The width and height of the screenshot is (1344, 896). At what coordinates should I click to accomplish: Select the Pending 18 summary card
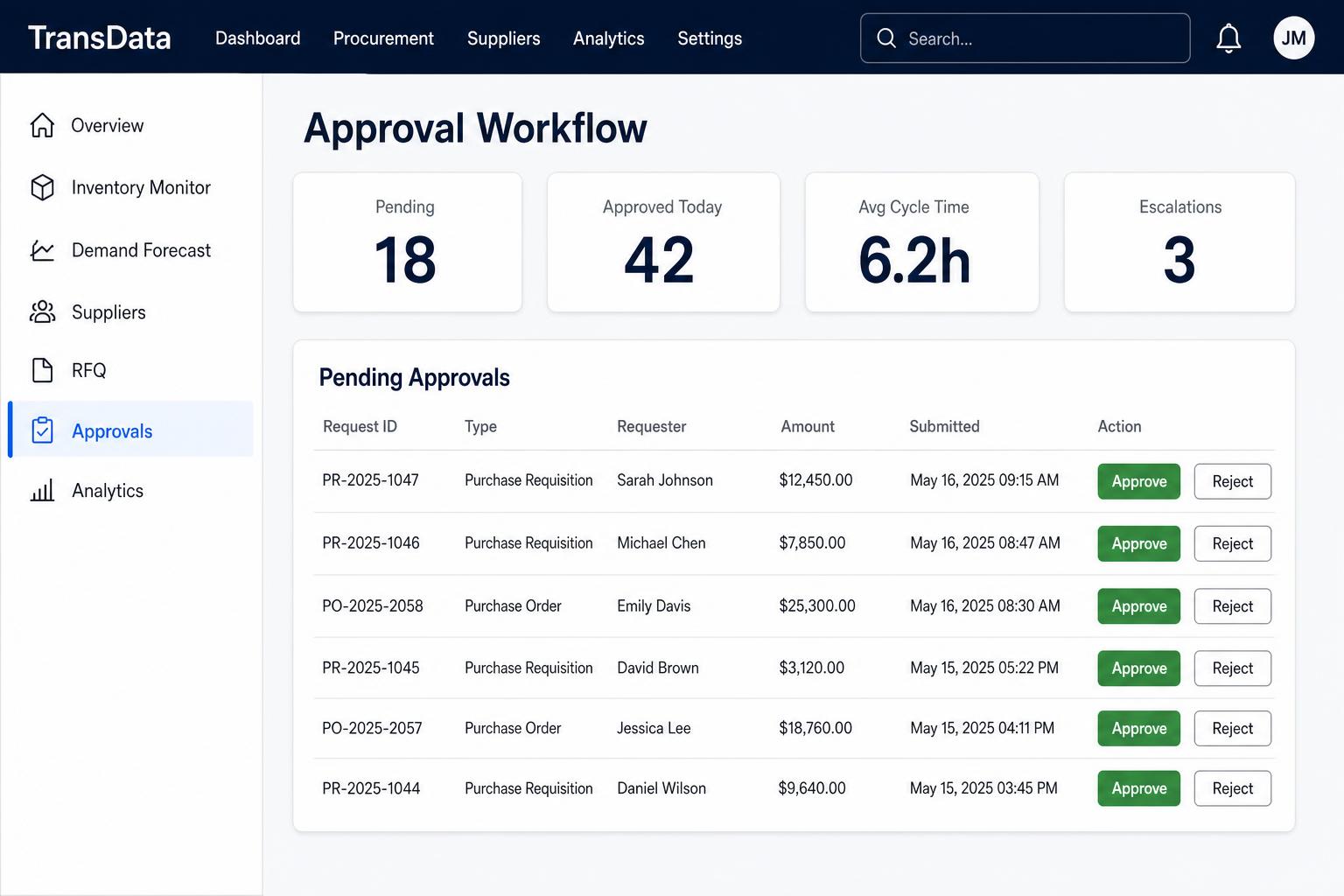(407, 242)
